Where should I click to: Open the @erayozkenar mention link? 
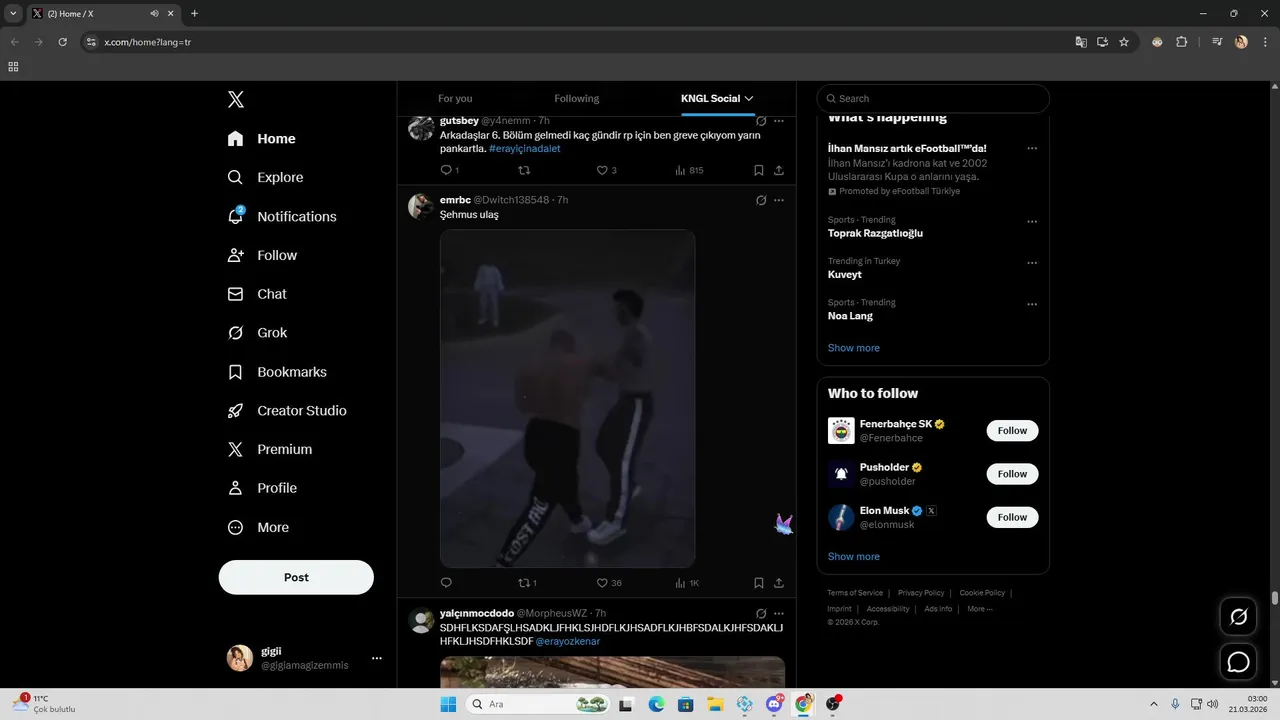click(x=568, y=641)
